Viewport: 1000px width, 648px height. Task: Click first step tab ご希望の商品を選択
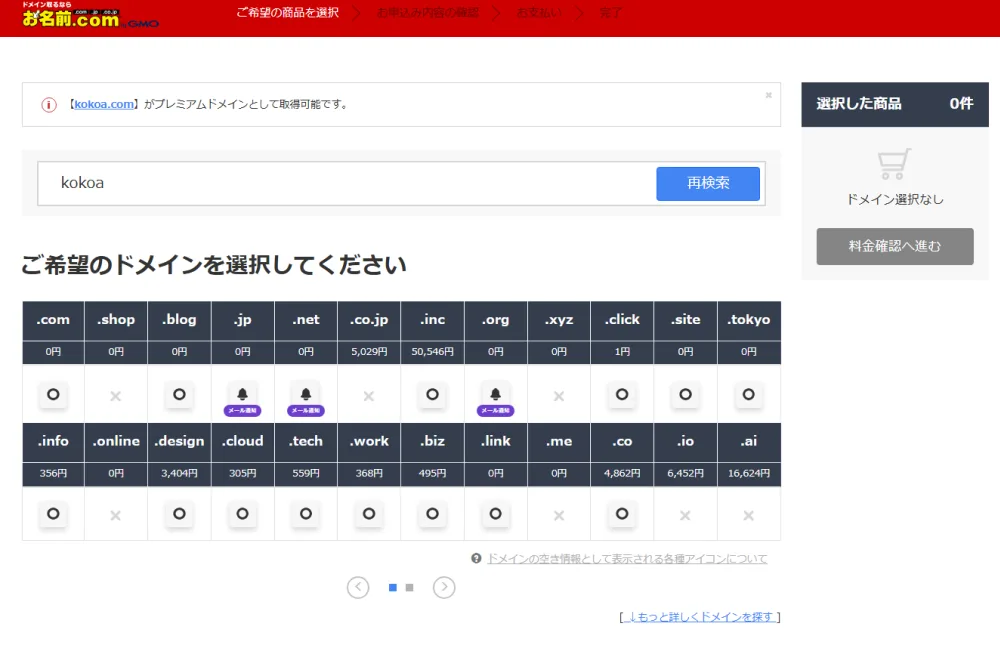click(x=288, y=13)
